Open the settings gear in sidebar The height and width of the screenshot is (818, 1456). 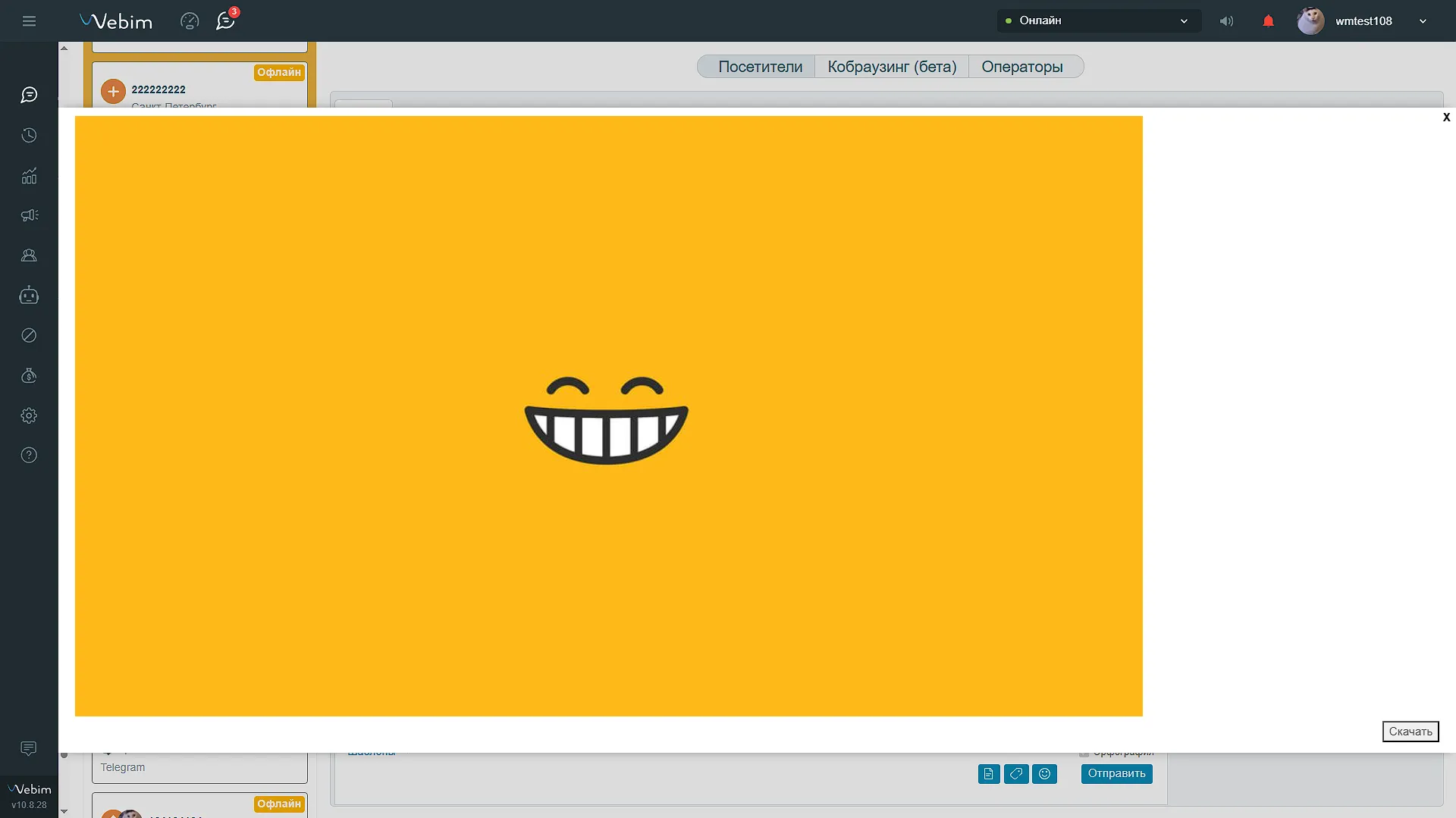[x=29, y=415]
